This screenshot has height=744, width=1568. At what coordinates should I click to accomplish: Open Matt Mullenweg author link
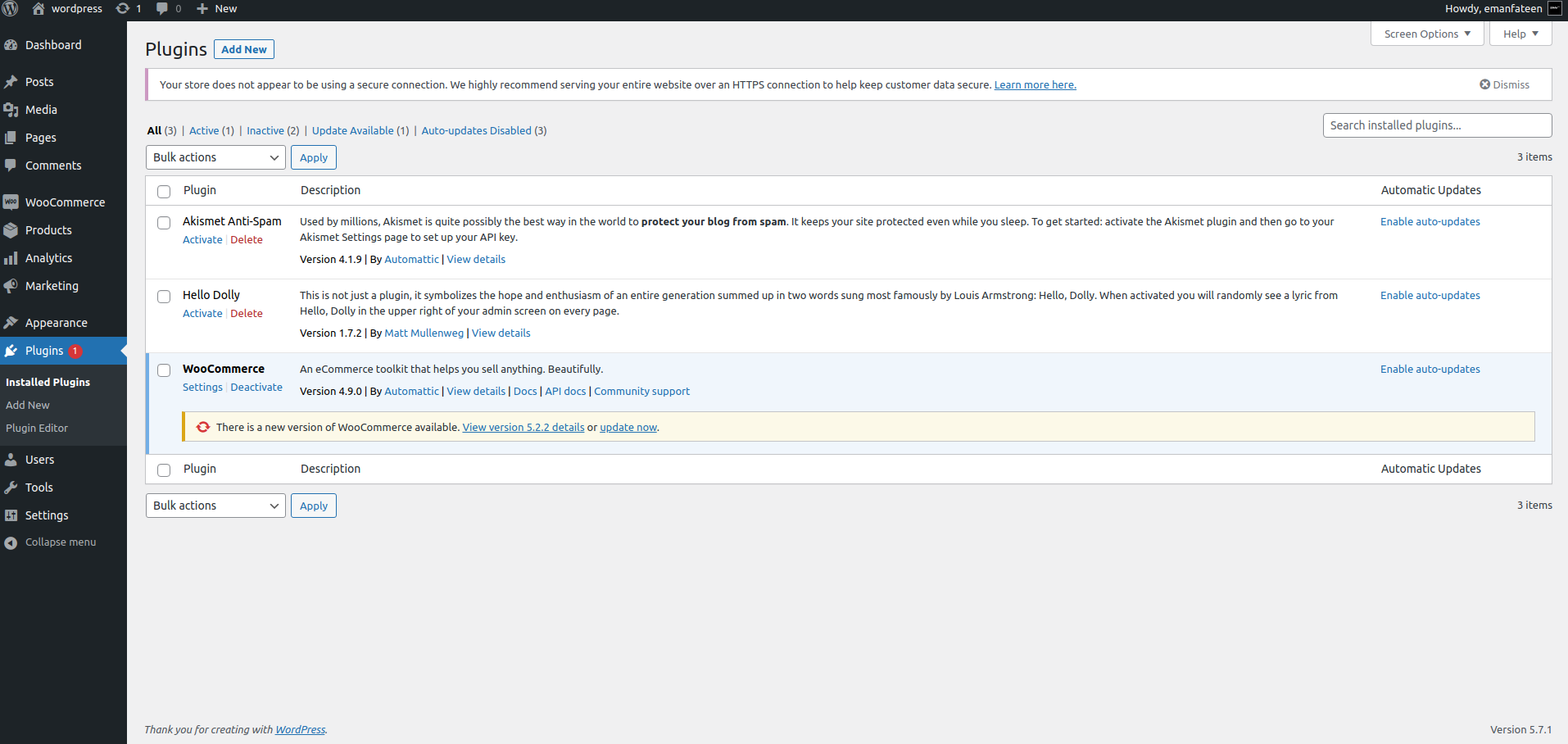tap(424, 333)
